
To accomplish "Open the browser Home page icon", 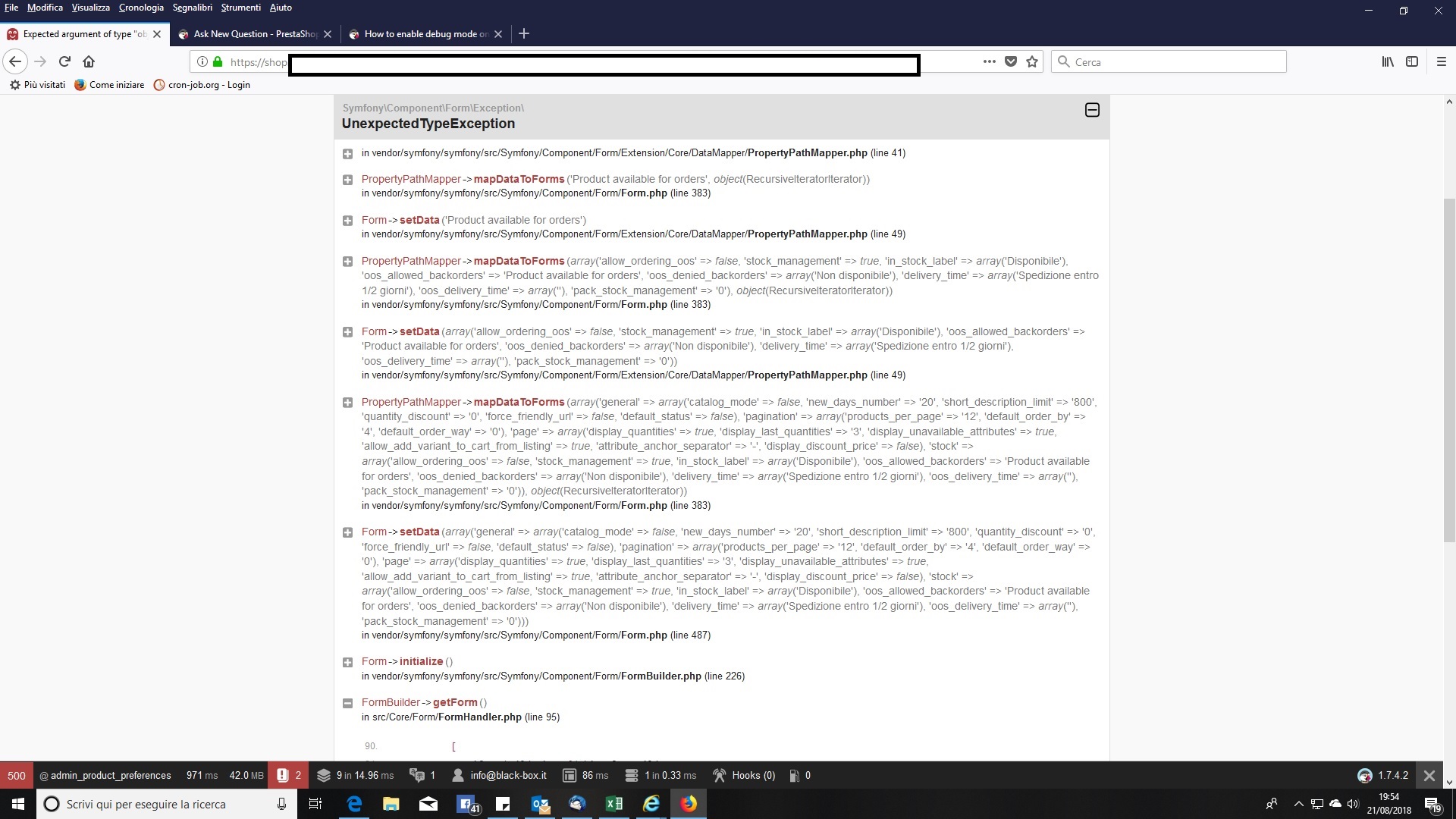I will (89, 61).
